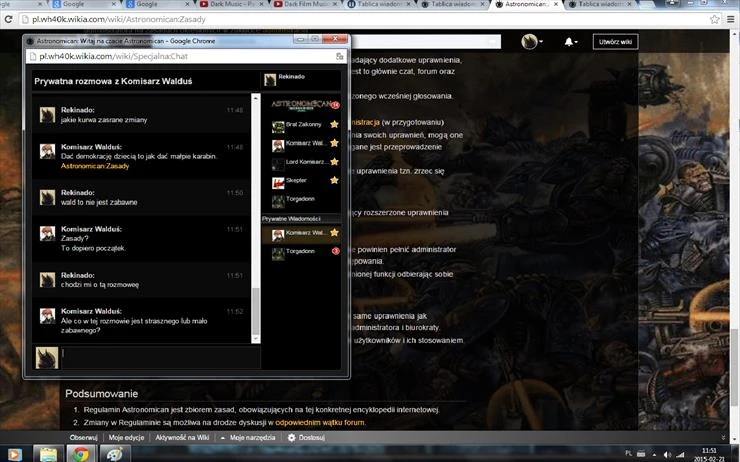This screenshot has width=740, height=462.
Task: Click Rekinado name above 'chodzi mi o tą rozmowę'
Action: click(x=78, y=275)
